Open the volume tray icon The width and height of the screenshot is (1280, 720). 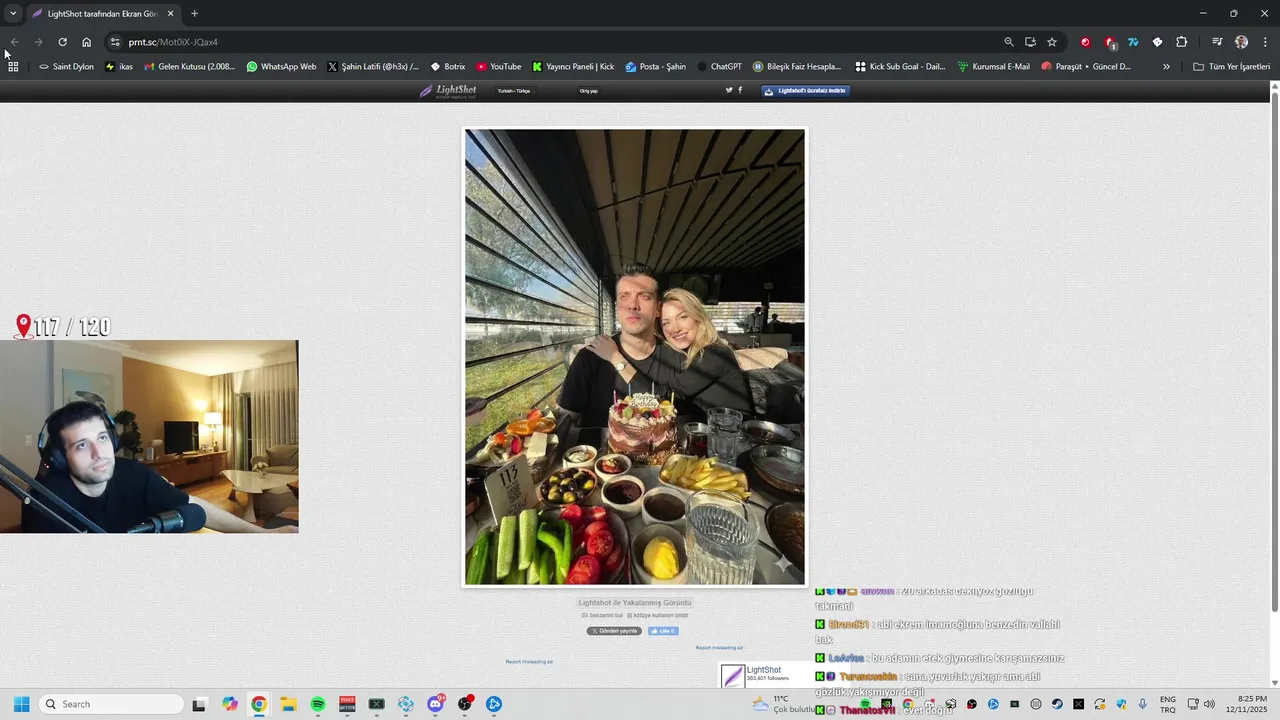[1209, 704]
